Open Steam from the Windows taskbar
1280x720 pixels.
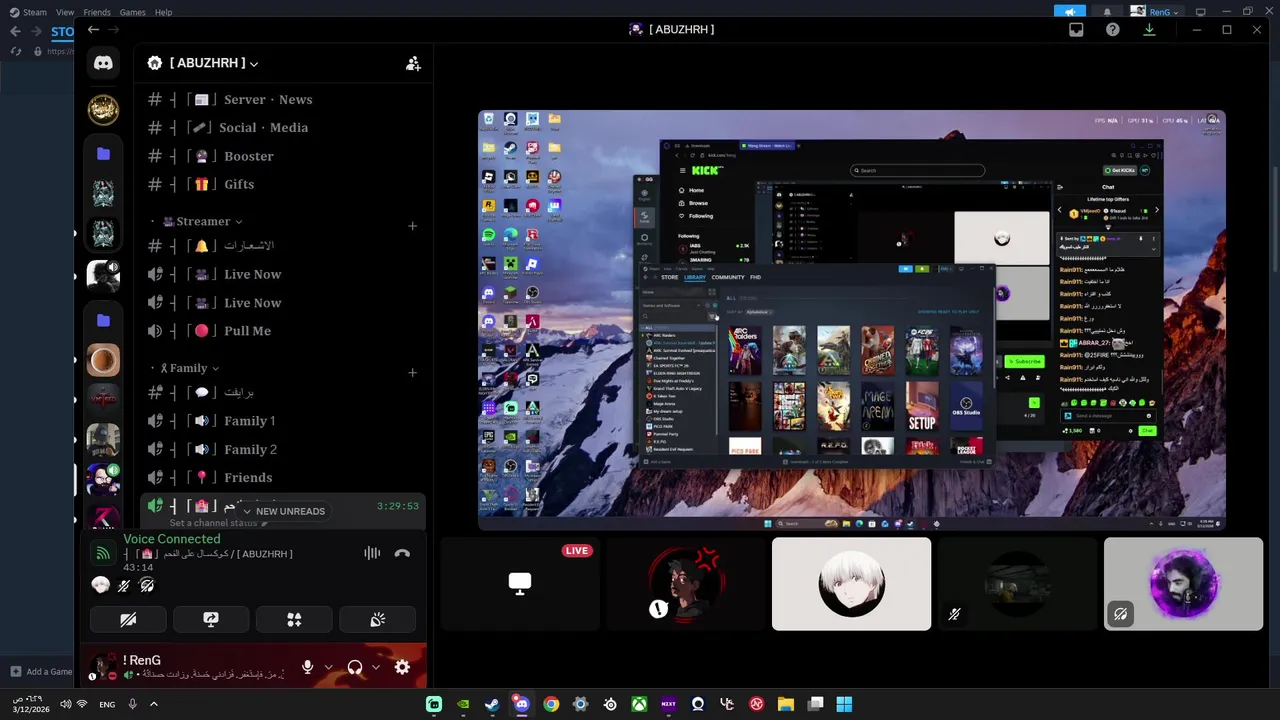point(492,704)
